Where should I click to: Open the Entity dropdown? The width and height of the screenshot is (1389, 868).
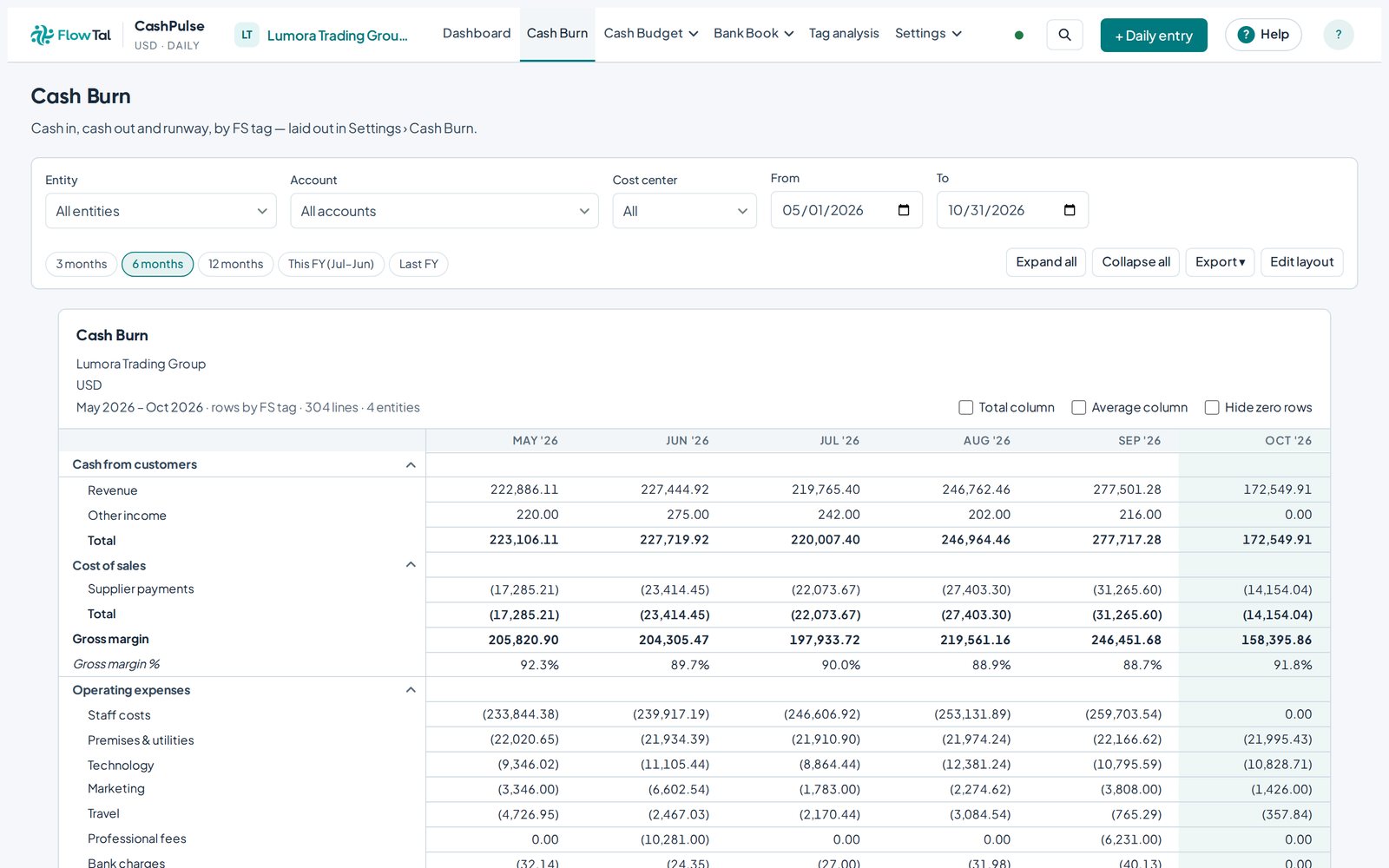(161, 211)
